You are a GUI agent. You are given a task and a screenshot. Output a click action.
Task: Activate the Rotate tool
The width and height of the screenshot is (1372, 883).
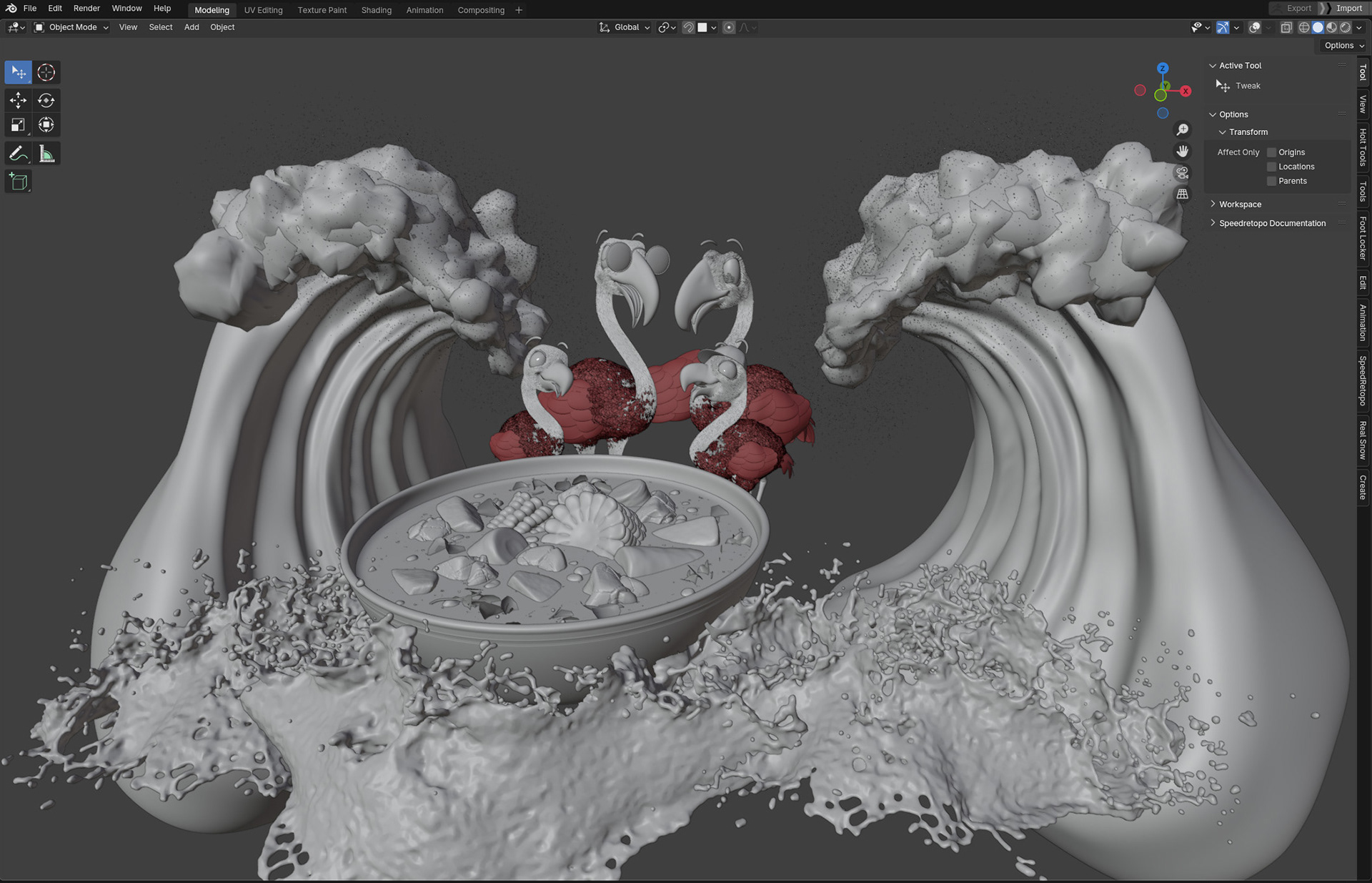click(x=46, y=100)
